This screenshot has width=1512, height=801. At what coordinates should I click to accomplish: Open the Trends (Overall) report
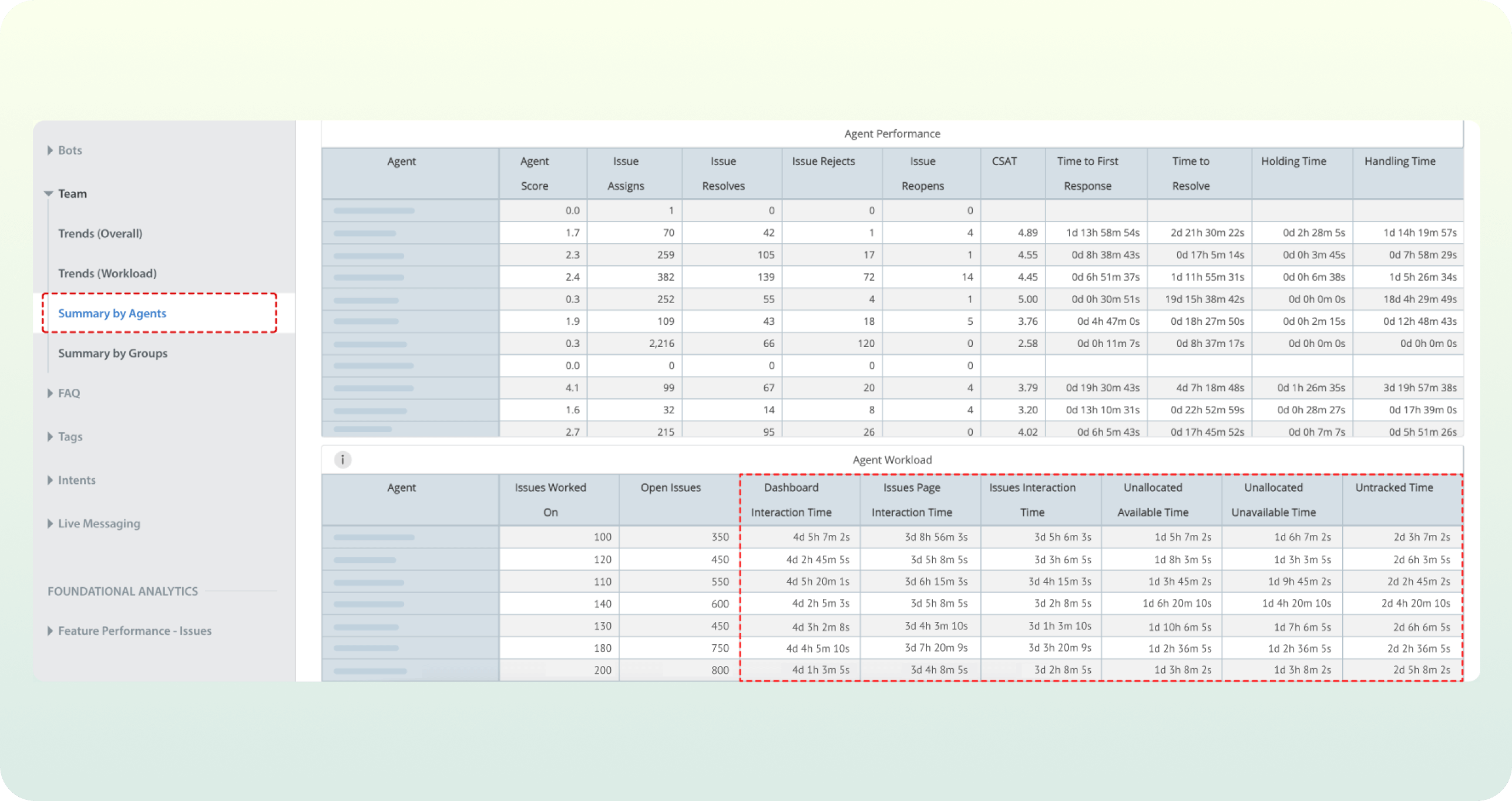tap(100, 233)
